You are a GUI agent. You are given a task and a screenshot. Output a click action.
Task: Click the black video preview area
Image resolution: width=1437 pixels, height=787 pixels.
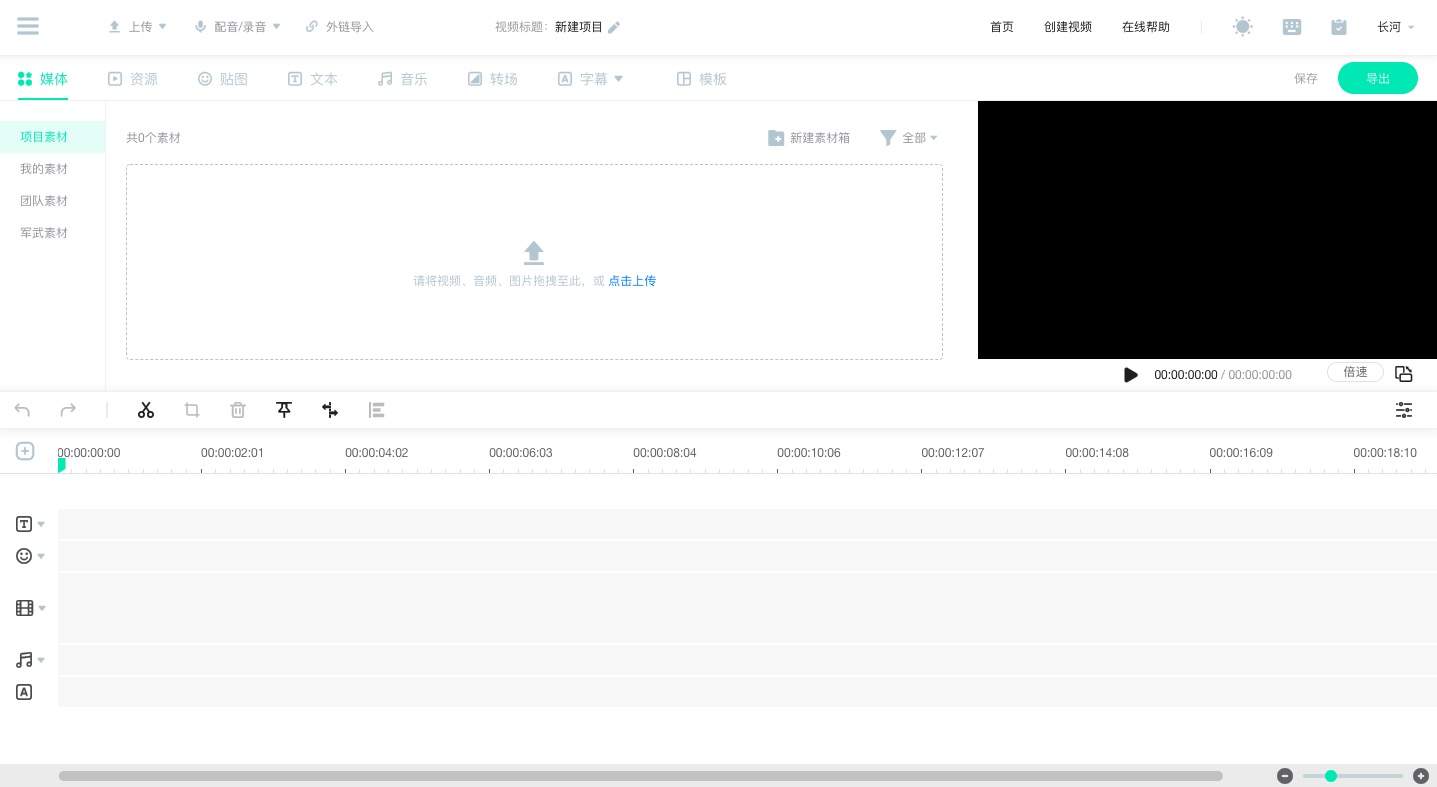(x=1207, y=230)
